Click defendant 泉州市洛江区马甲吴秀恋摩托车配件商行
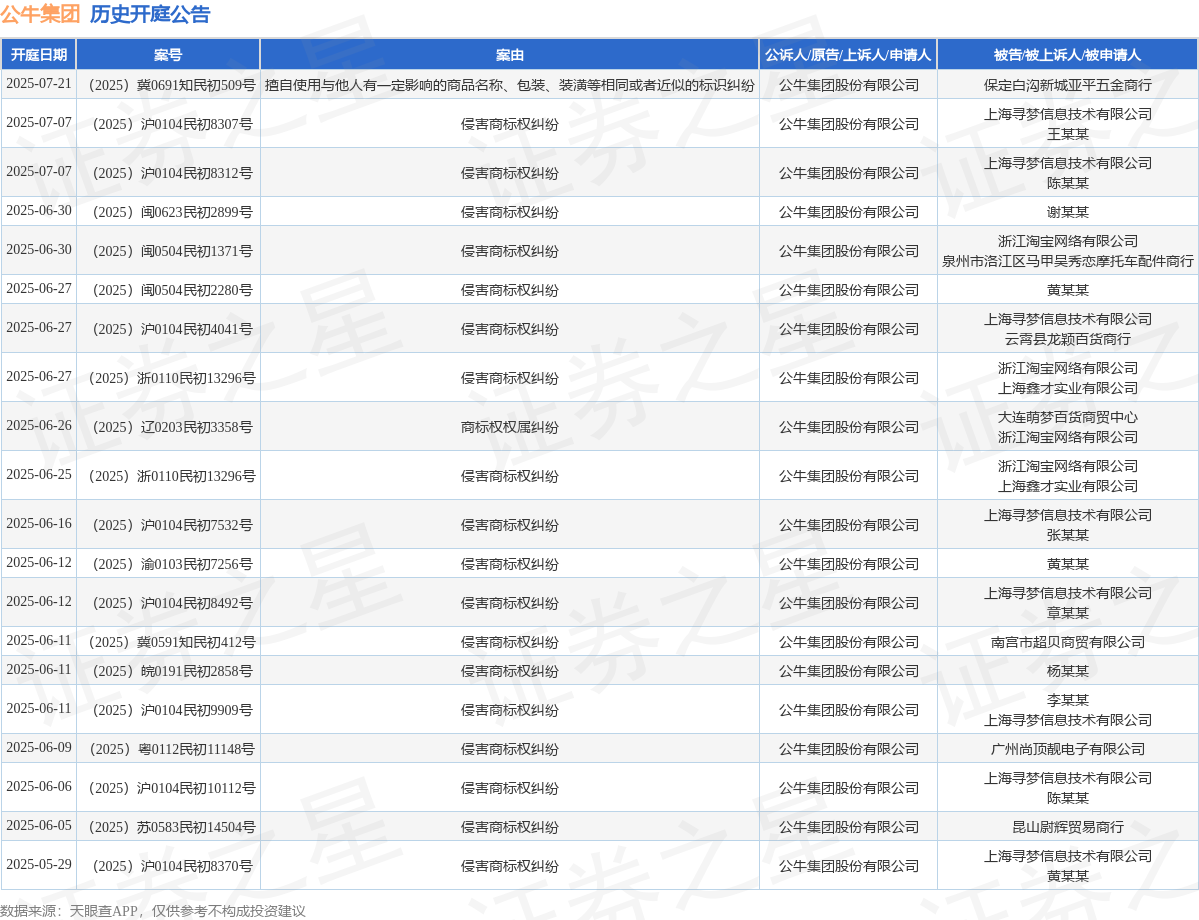The height and width of the screenshot is (920, 1199). 1067,261
